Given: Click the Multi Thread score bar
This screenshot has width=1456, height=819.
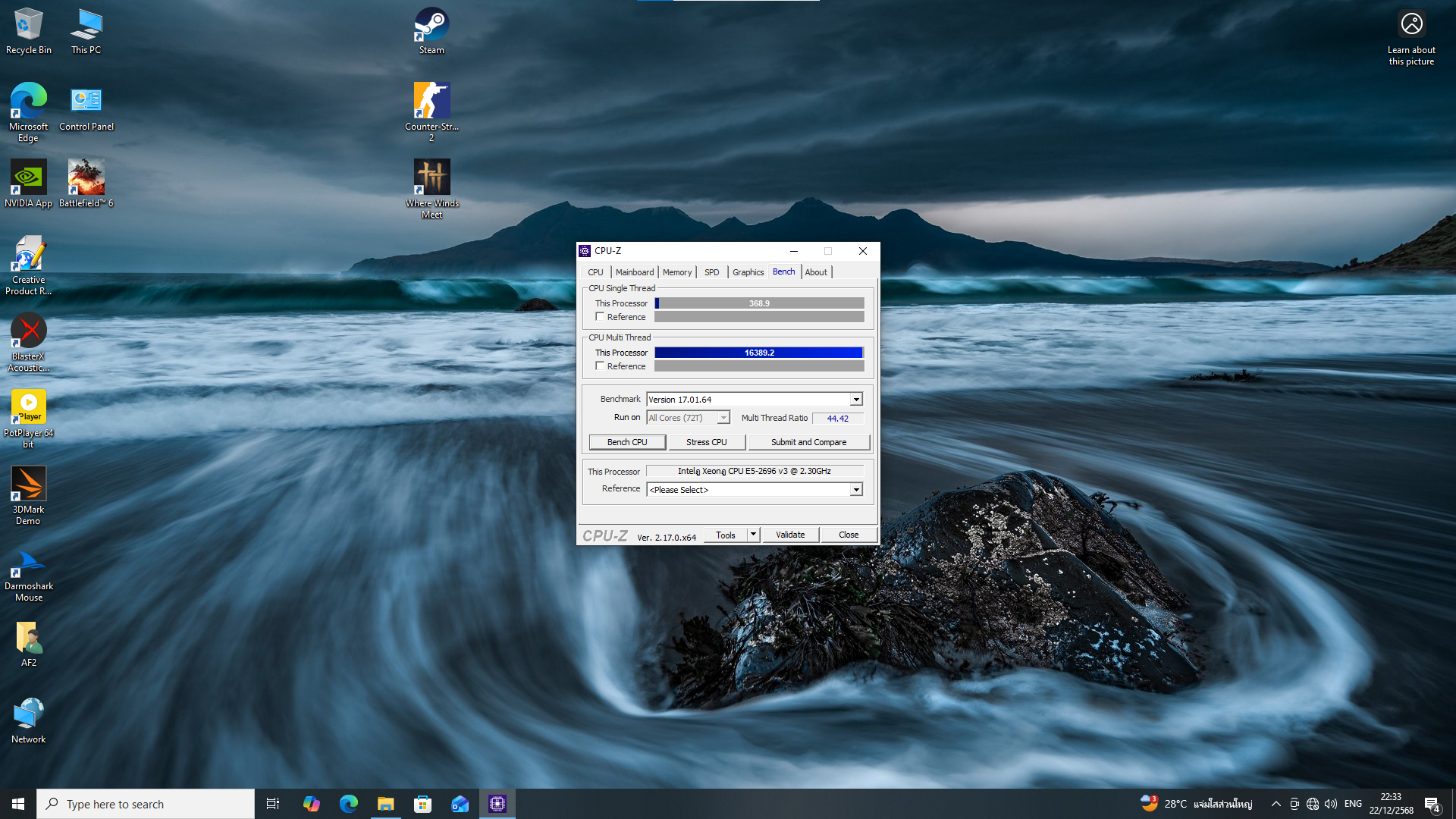Looking at the screenshot, I should point(758,353).
